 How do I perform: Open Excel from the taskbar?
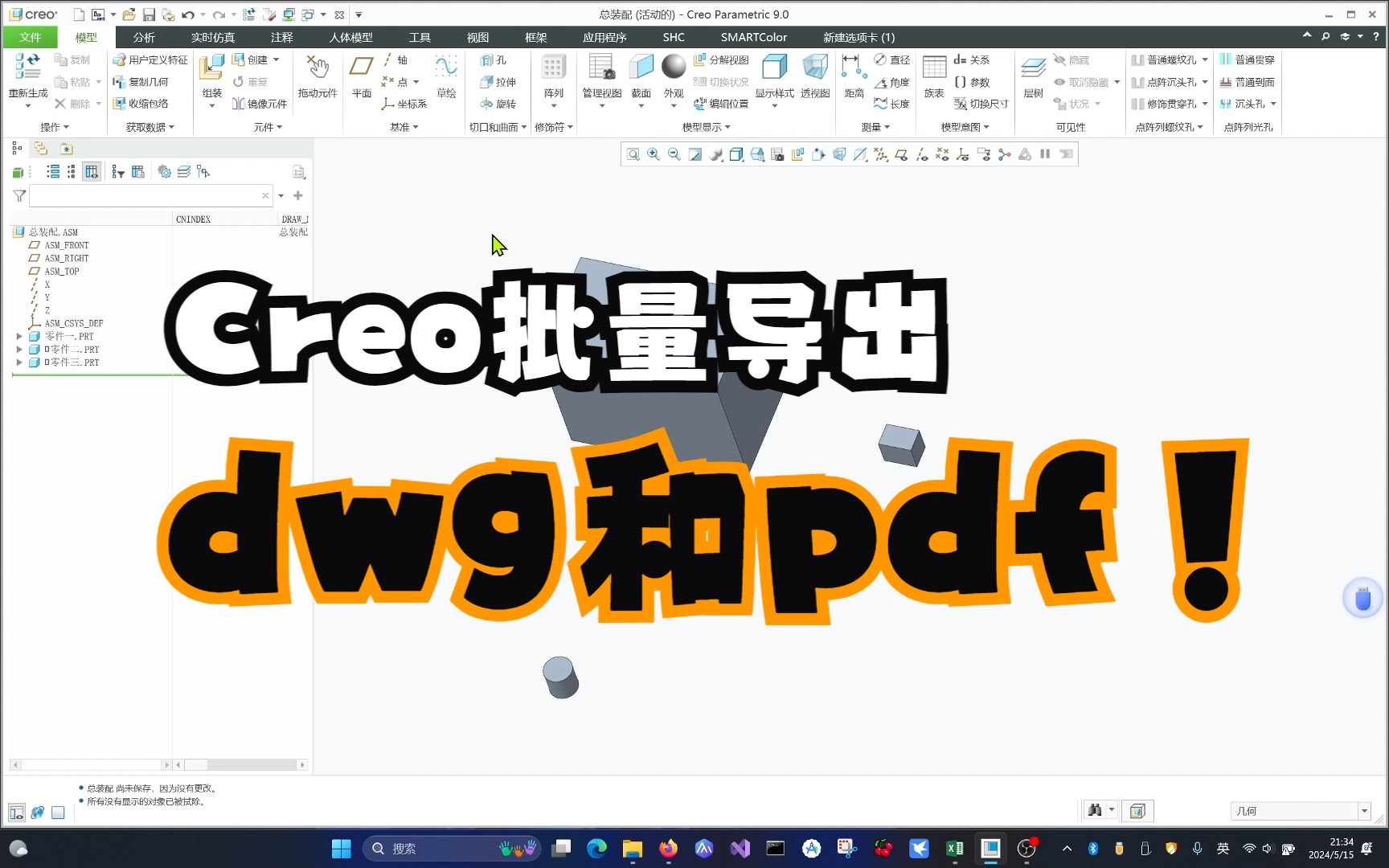click(954, 849)
